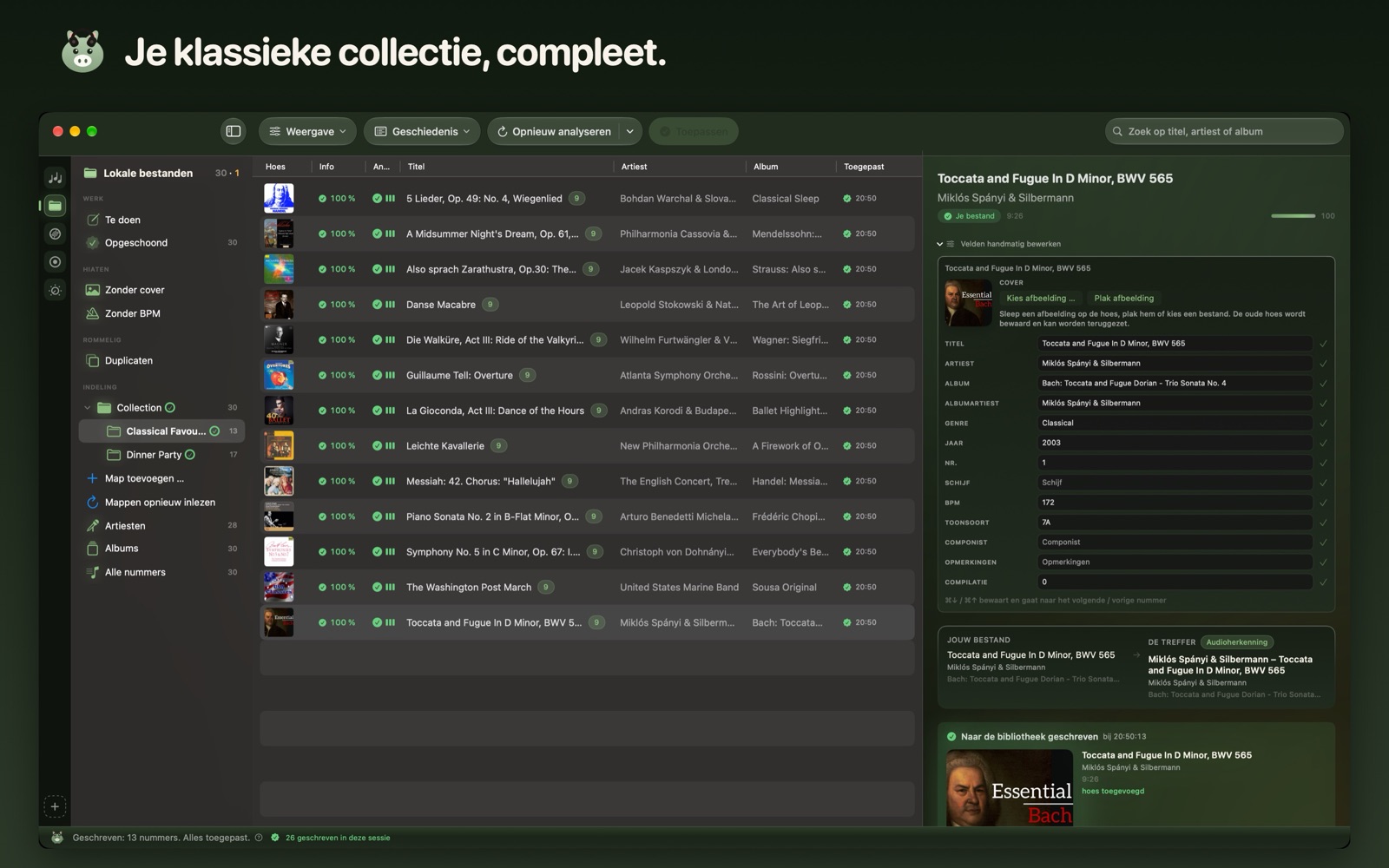The image size is (1389, 868).
Task: Toggle the sidebar panel icon in the toolbar
Action: coord(234,131)
